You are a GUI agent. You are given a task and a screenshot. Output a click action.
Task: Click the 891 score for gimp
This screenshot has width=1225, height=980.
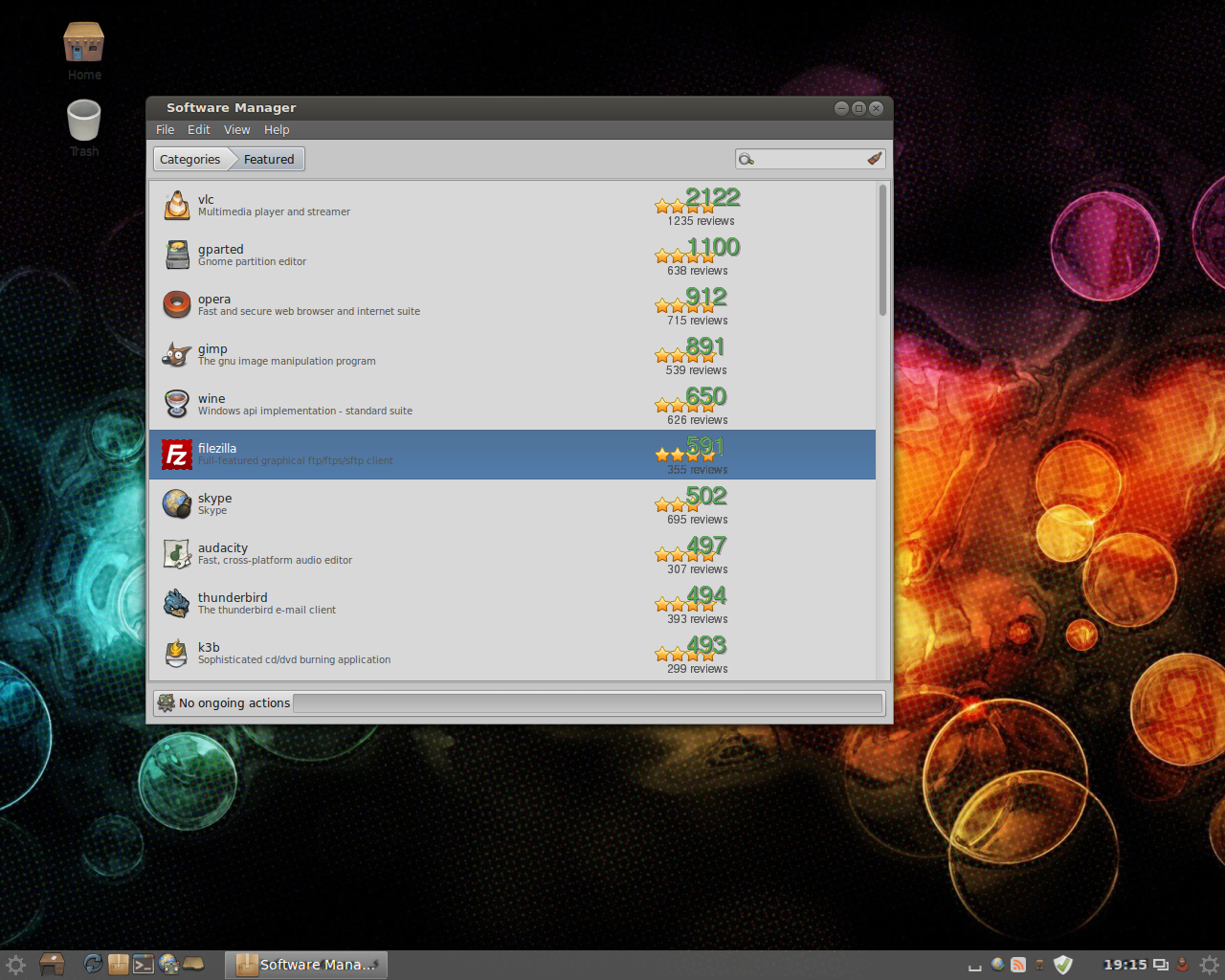(705, 346)
